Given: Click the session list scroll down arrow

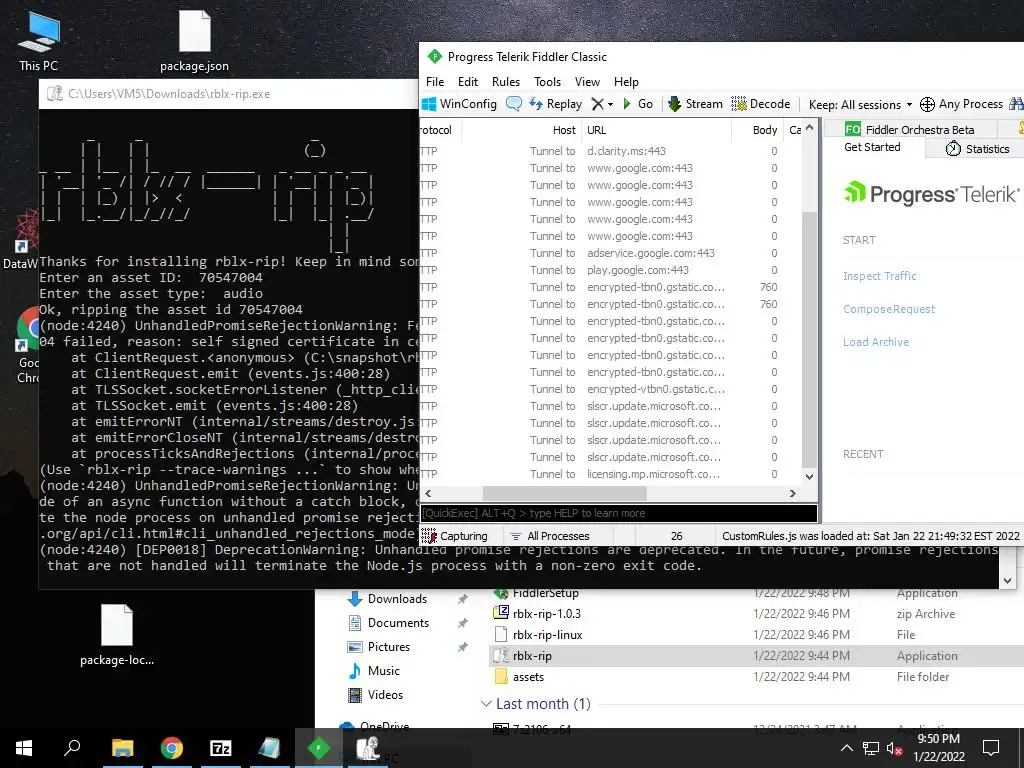Looking at the screenshot, I should coord(809,477).
